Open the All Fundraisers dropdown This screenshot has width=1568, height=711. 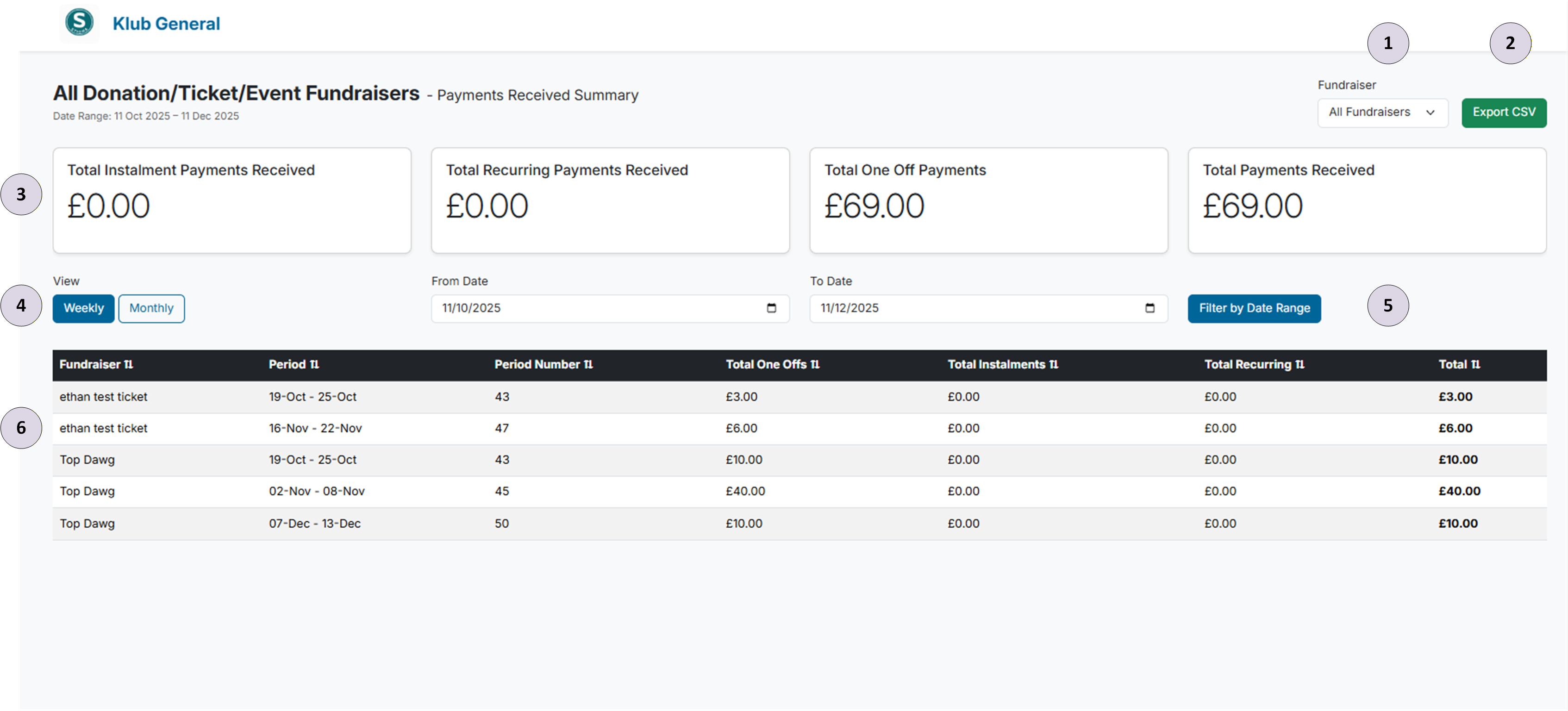(1382, 112)
